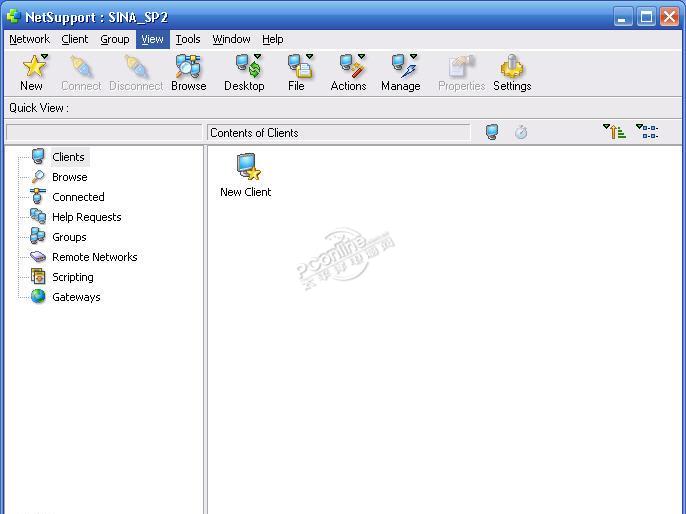686x514 pixels.
Task: Expand the Actions button dropdown arrow
Action: pyautogui.click(x=361, y=56)
